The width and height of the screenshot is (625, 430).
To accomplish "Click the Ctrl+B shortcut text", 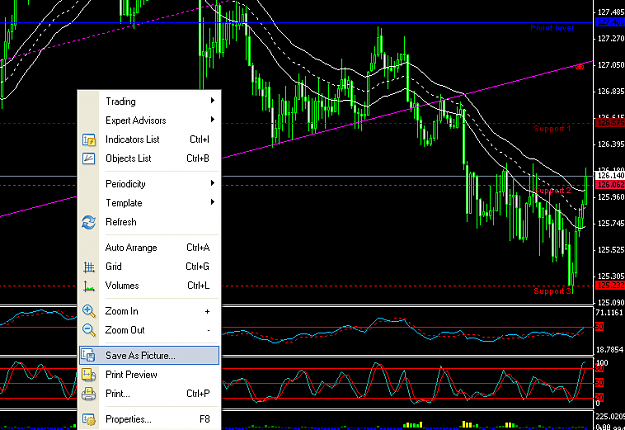I will point(198,159).
